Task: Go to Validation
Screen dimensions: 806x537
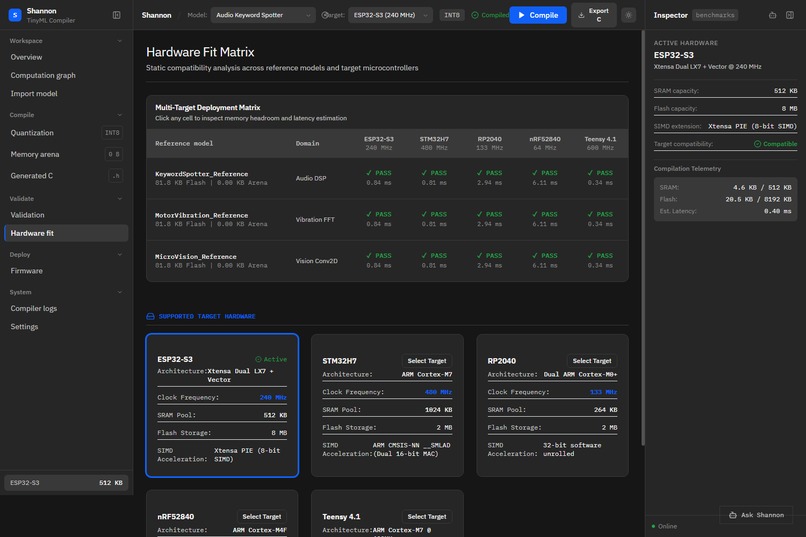Action: tap(66, 215)
